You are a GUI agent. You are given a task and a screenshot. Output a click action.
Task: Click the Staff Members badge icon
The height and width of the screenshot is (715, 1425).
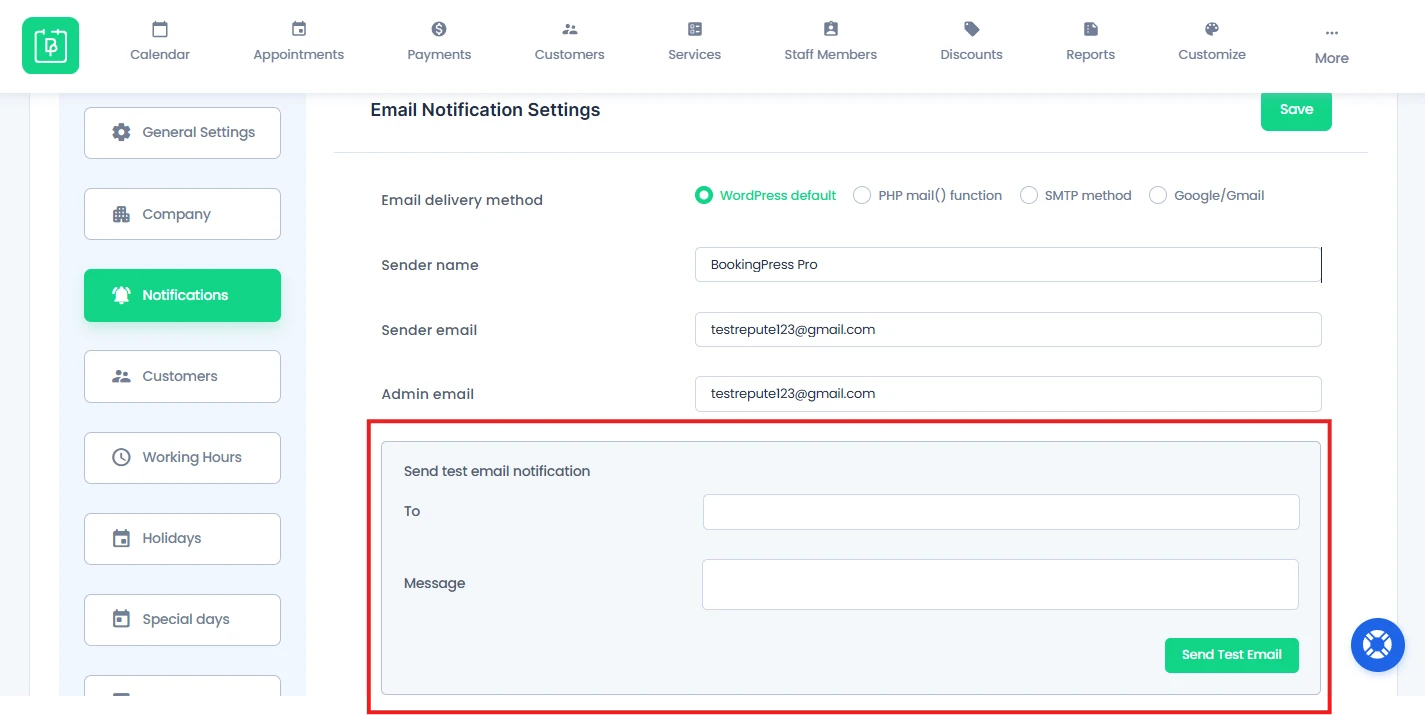click(831, 29)
